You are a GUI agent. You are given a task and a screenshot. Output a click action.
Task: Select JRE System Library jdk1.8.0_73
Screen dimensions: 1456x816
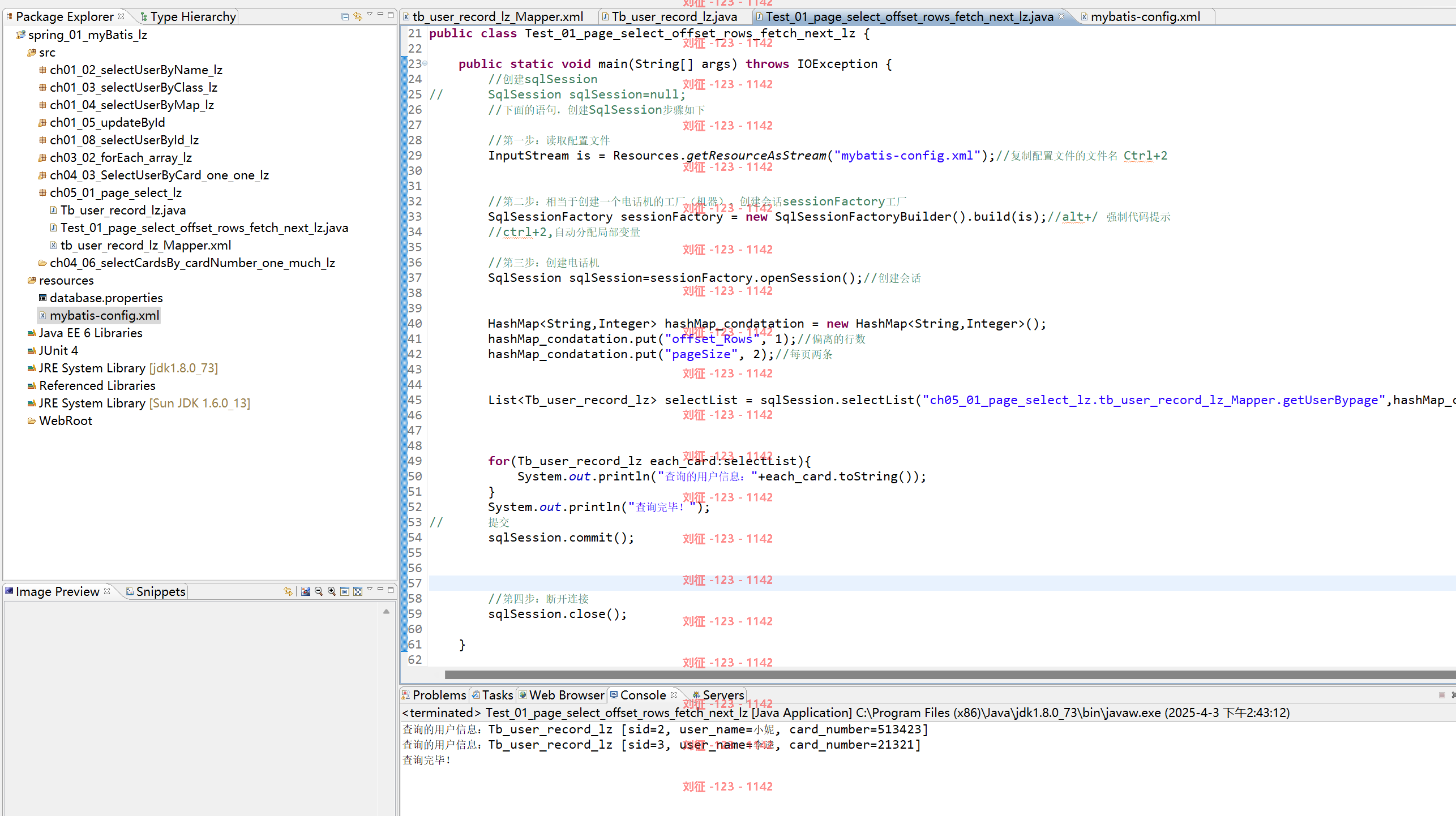coord(123,368)
